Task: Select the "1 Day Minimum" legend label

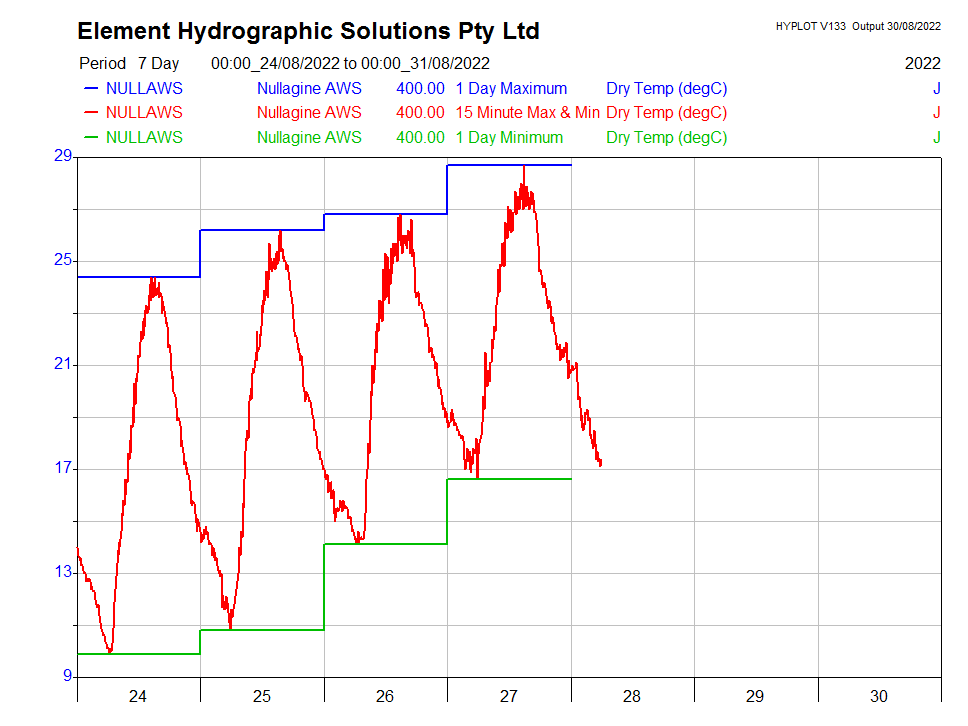Action: click(x=509, y=138)
